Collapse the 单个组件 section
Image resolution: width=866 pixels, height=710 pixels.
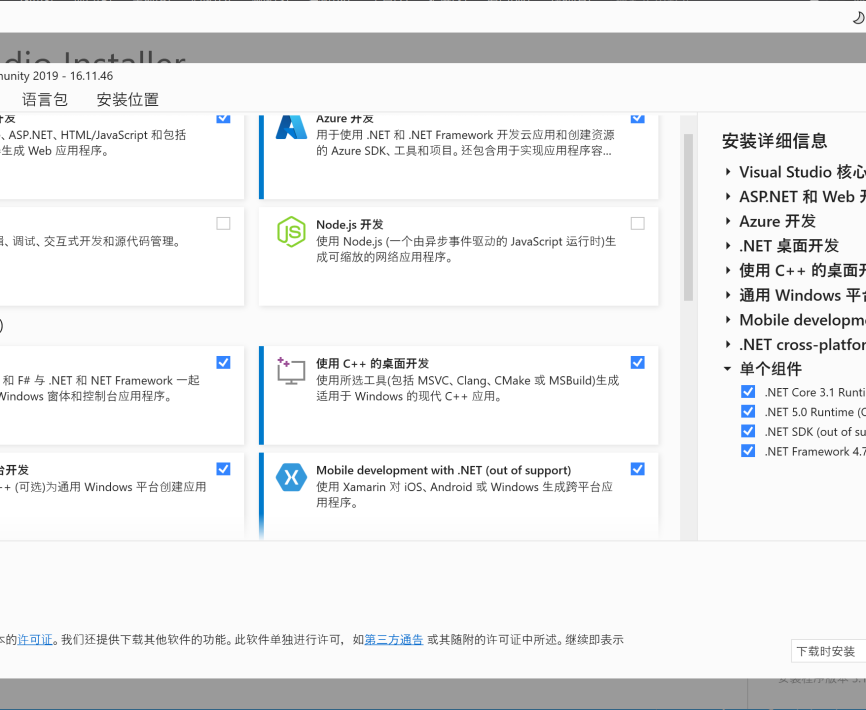728,369
